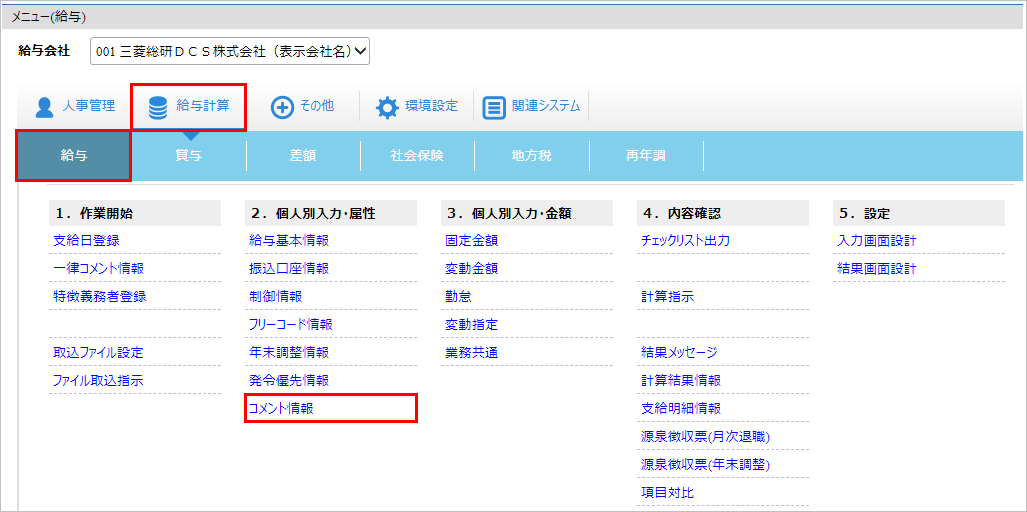Image resolution: width=1027 pixels, height=512 pixels.
Task: Open 関連システム menu label
Action: [546, 105]
